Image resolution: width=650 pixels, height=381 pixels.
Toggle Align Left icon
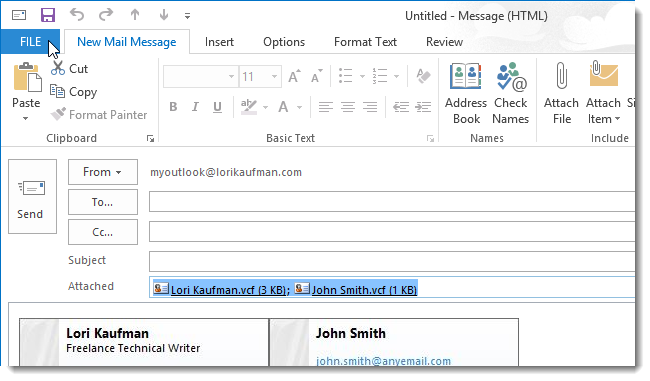(325, 107)
